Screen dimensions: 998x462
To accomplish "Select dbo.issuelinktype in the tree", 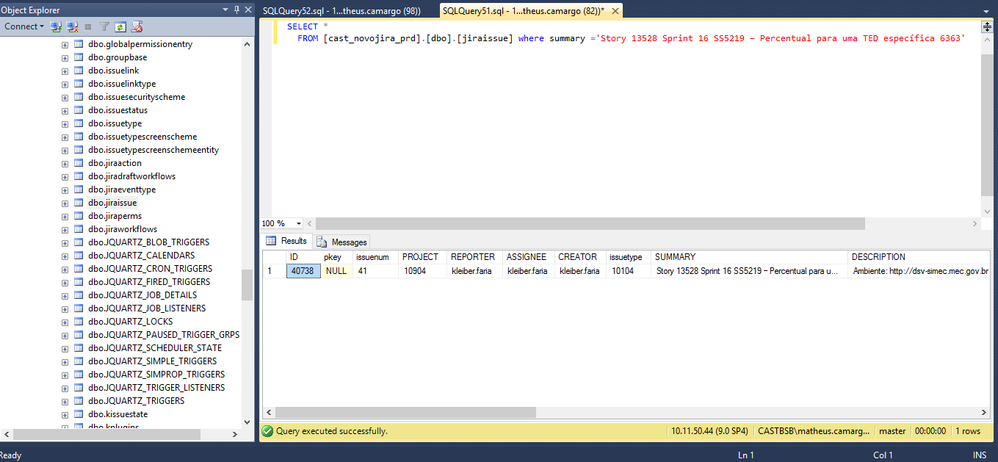I will point(122,83).
